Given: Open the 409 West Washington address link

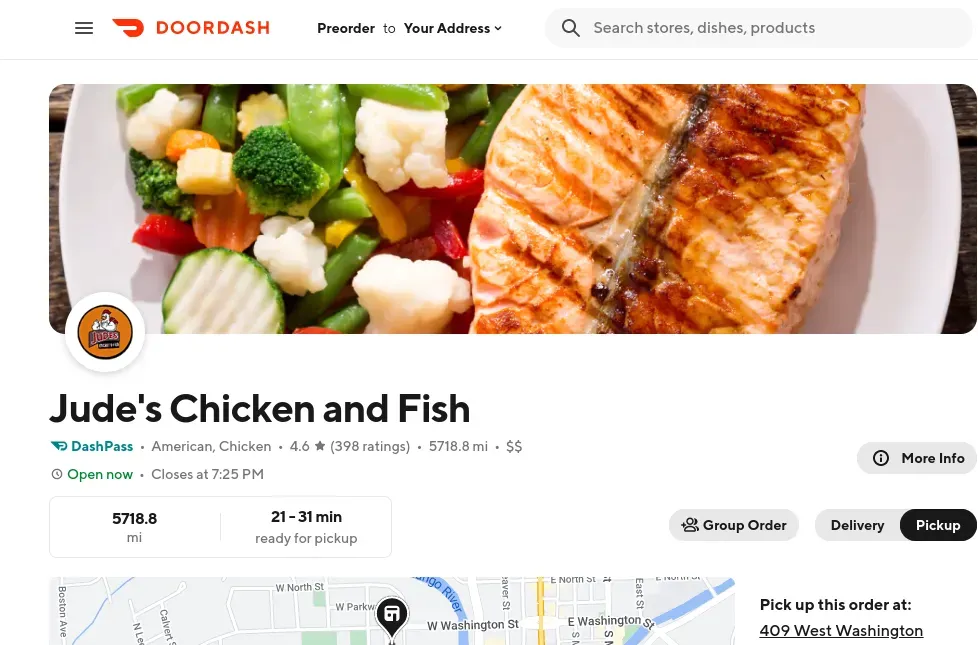Looking at the screenshot, I should click(x=841, y=631).
